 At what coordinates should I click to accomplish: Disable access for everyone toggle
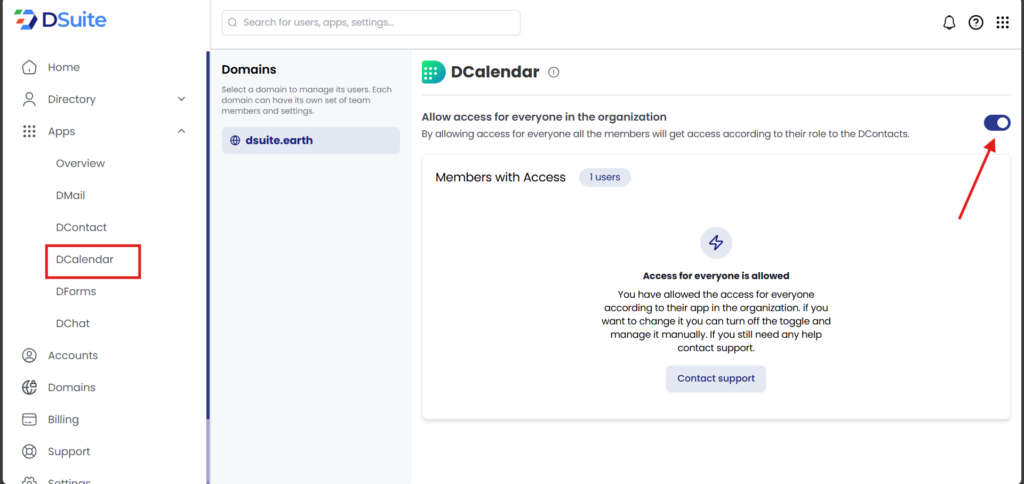point(996,122)
